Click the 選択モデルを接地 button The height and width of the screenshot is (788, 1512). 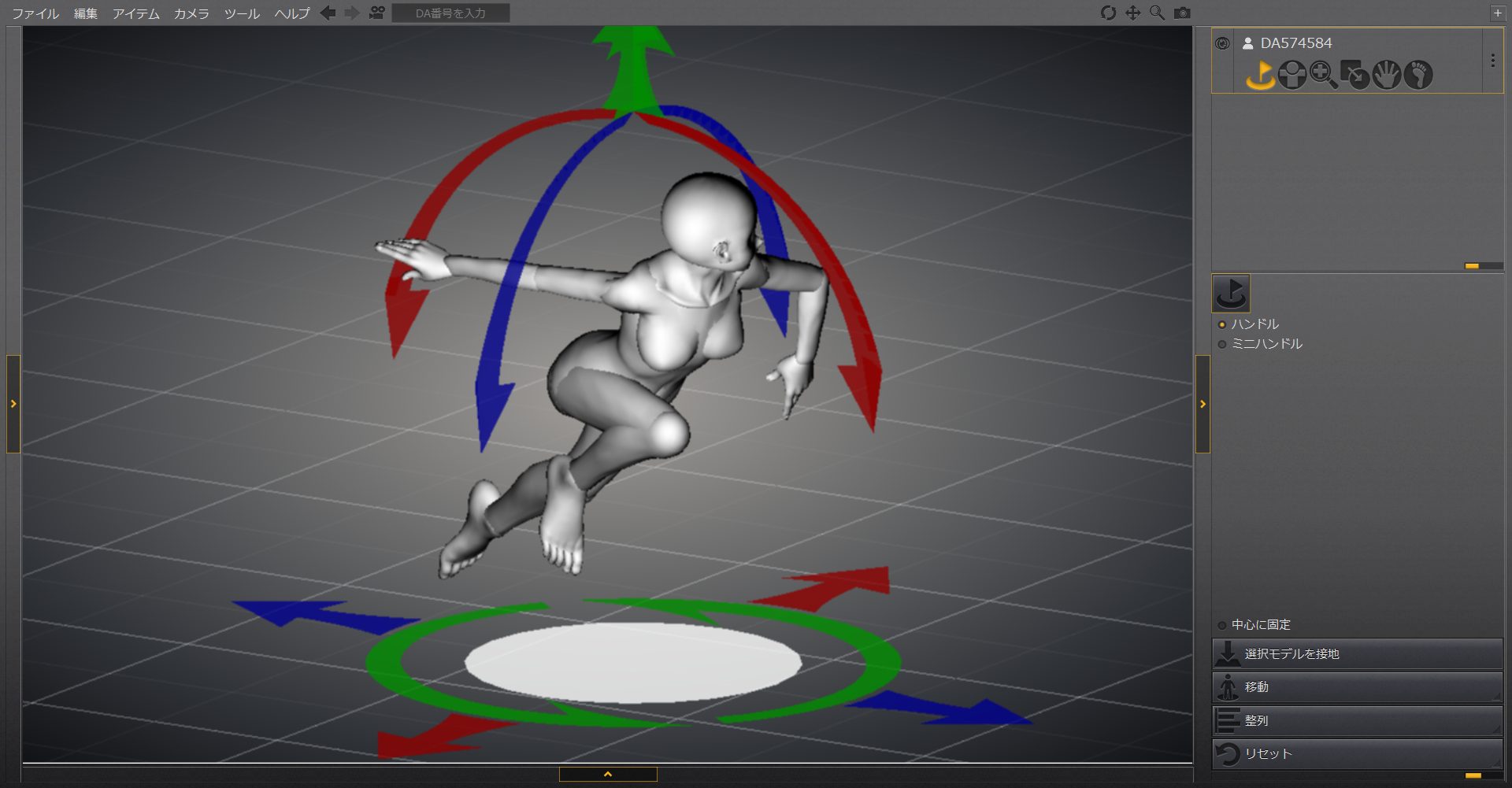tap(1356, 653)
